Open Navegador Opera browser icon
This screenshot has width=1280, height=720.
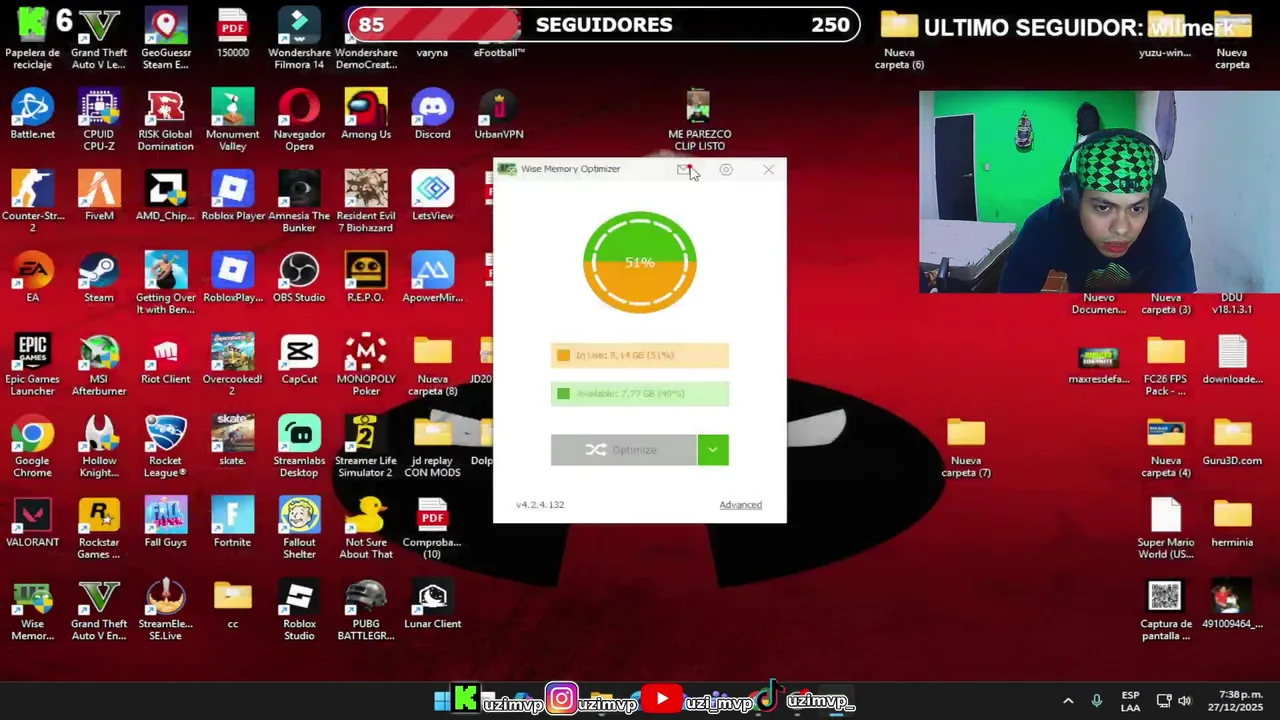(299, 121)
